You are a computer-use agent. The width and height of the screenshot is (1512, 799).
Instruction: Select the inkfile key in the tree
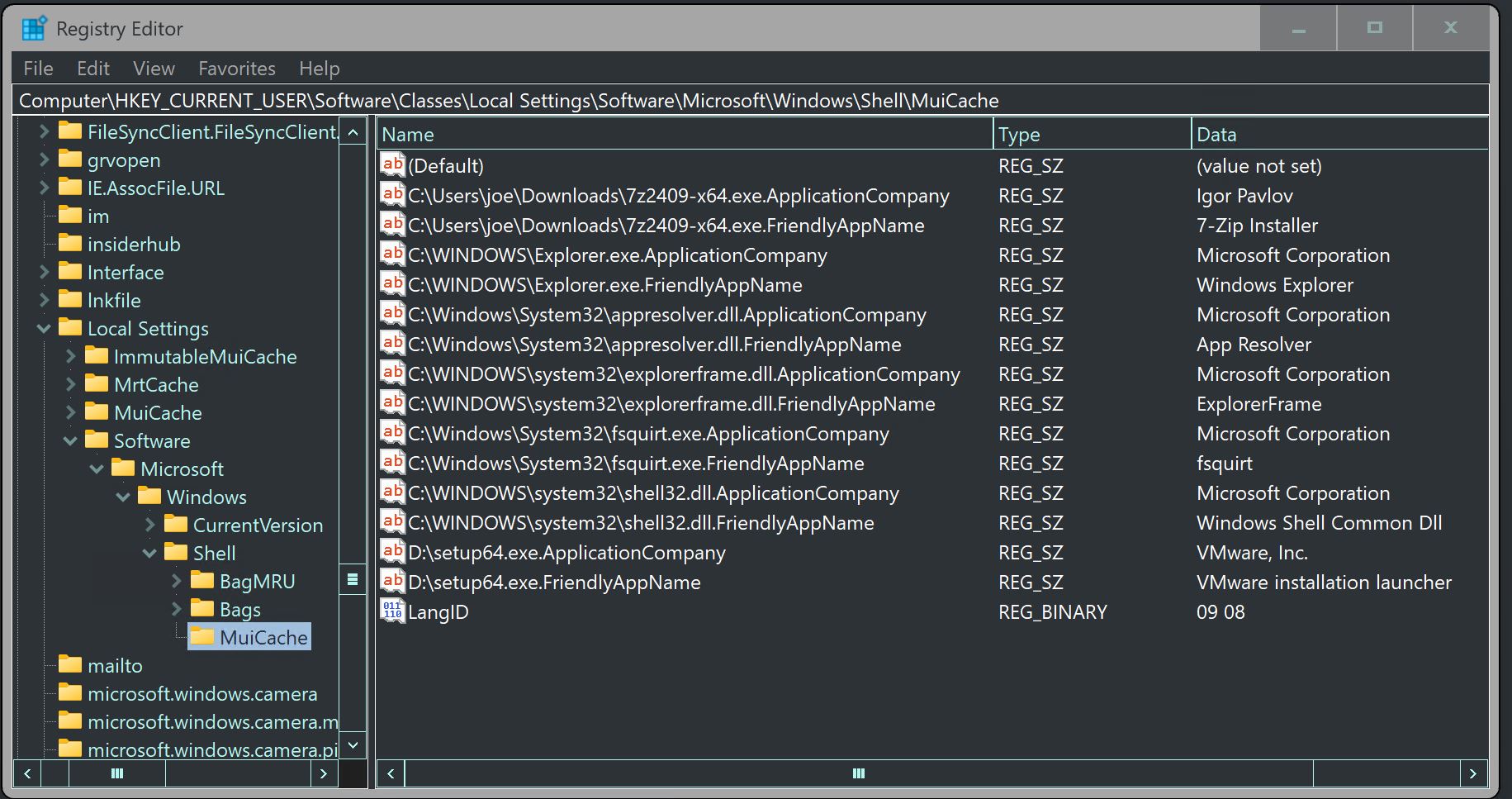click(114, 300)
